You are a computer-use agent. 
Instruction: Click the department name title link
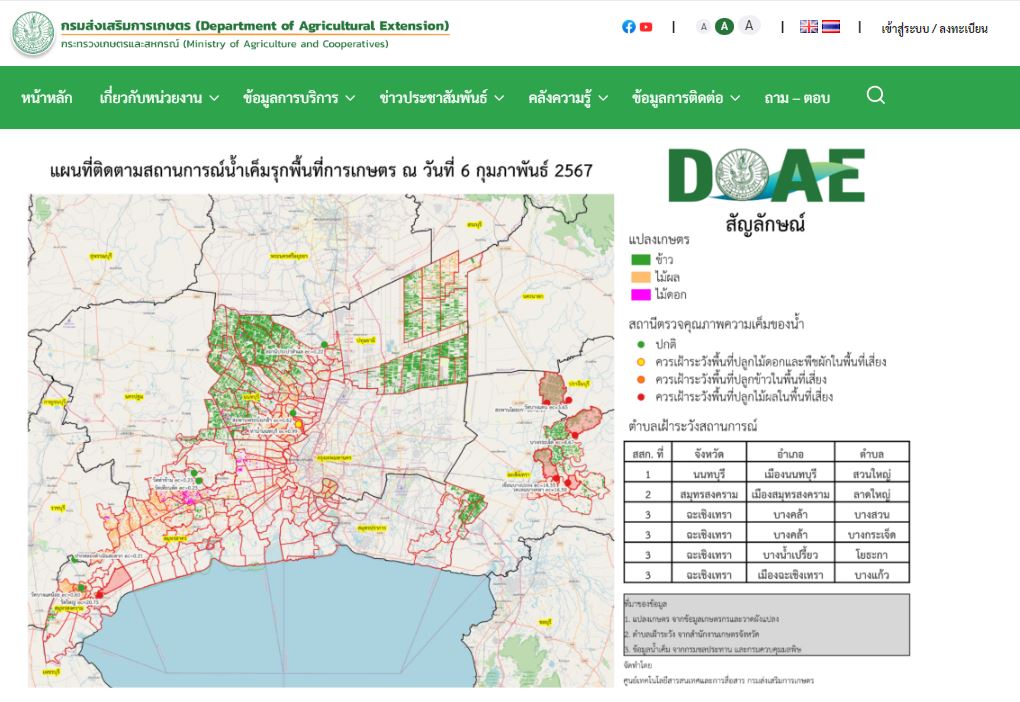[254, 26]
